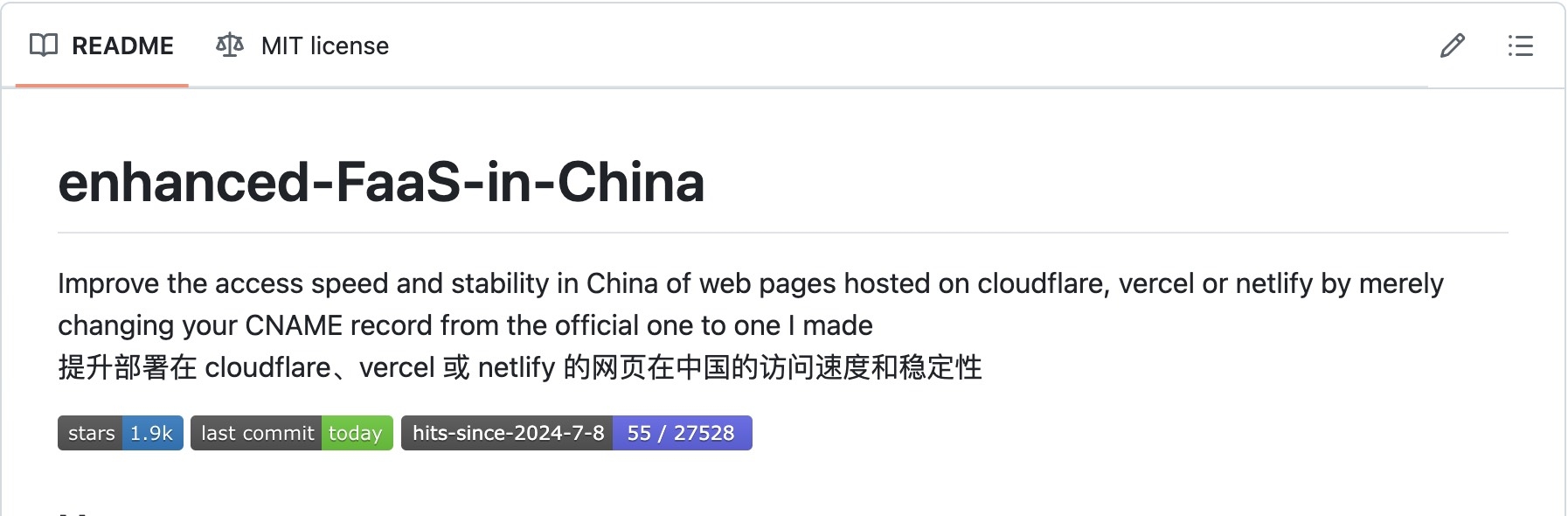Switch to the README tab
The image size is (1568, 516).
pyautogui.click(x=102, y=45)
